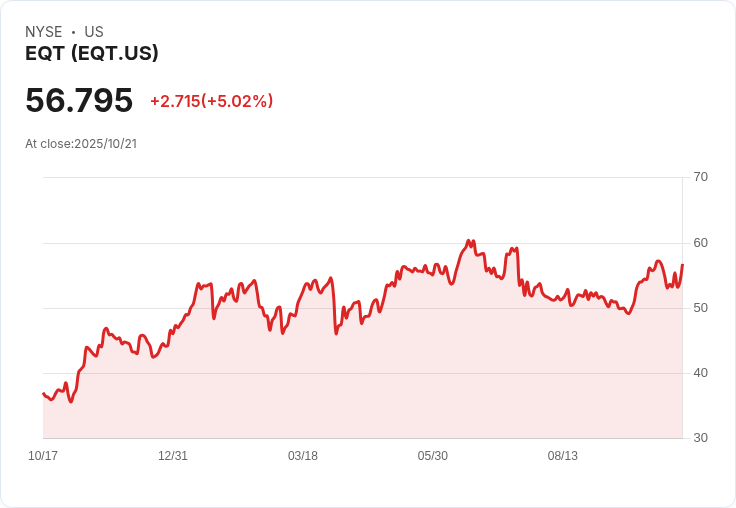Open the EQT (EQT.US) stock title

click(92, 54)
